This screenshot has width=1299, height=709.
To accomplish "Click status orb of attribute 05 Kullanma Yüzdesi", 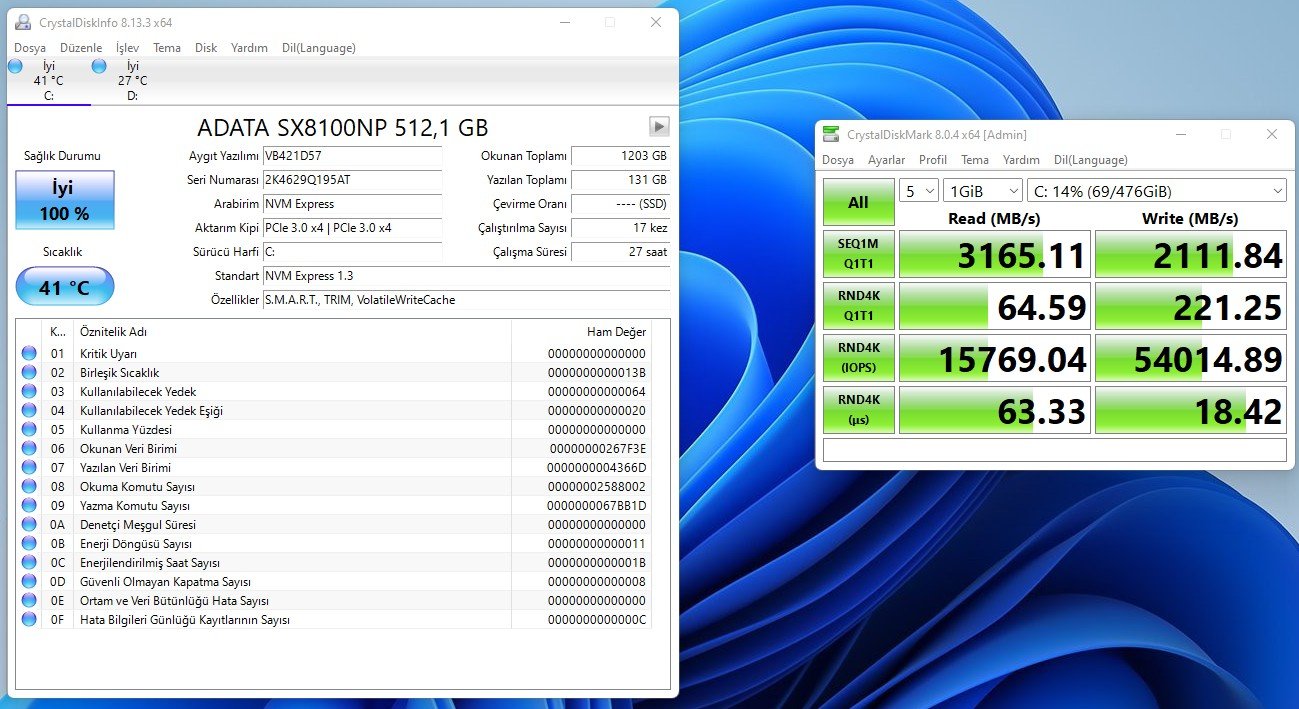I will (x=29, y=429).
